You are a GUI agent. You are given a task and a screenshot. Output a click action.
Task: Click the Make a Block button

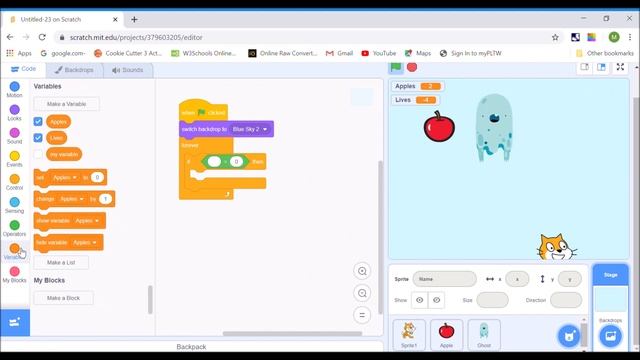63,298
